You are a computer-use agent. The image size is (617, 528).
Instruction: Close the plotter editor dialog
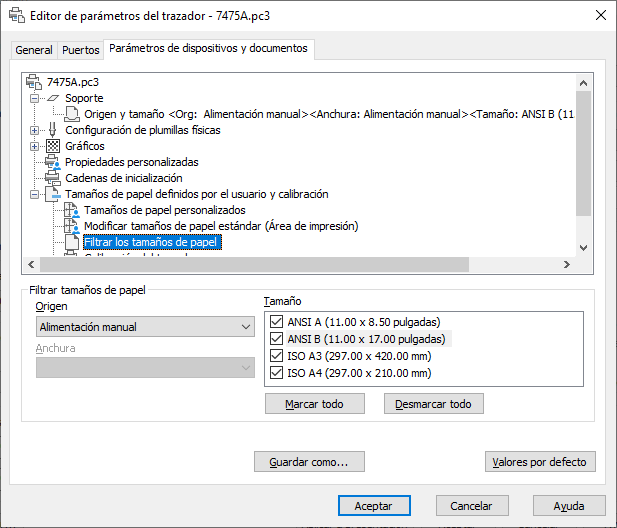[600, 15]
